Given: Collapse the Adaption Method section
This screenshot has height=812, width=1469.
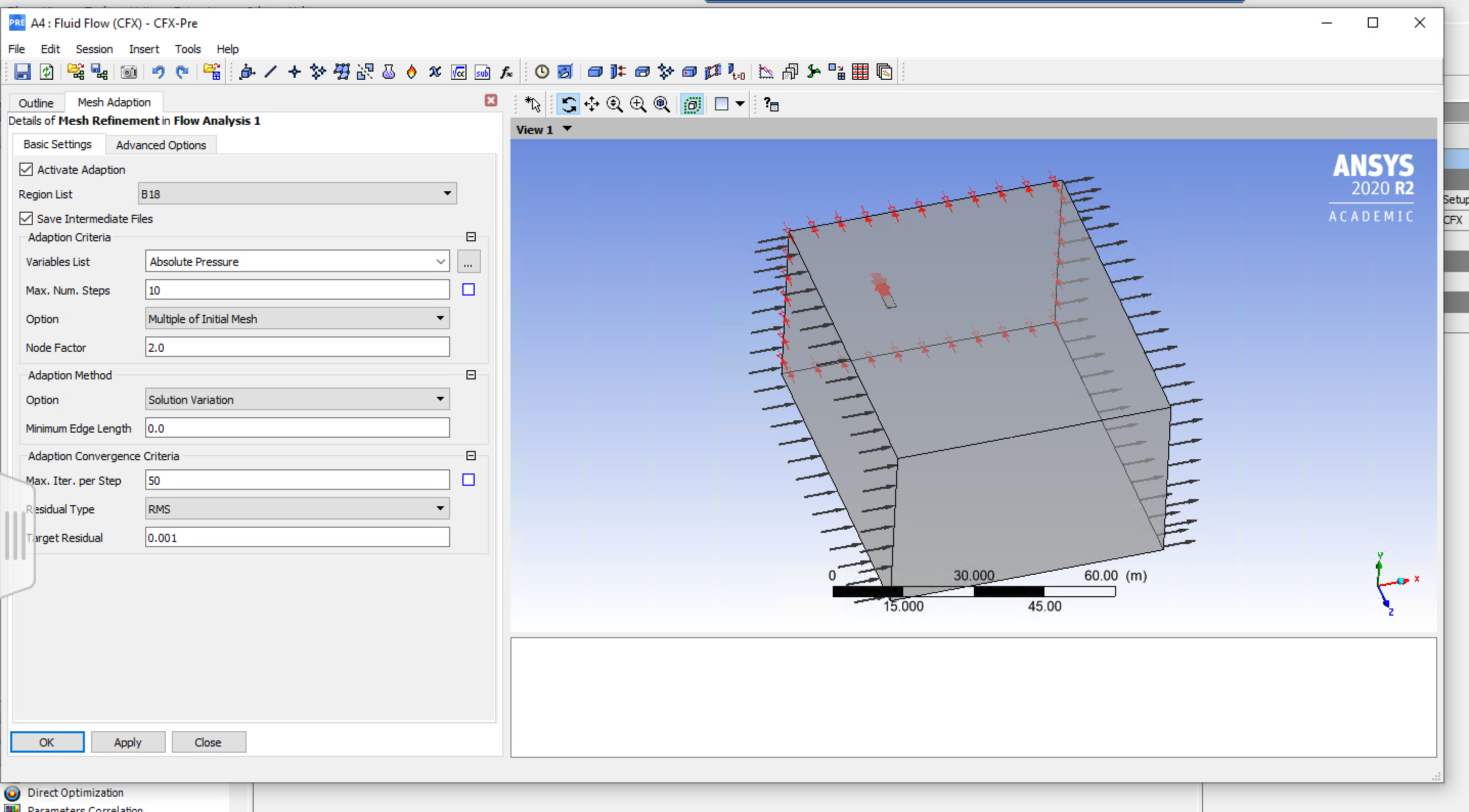Looking at the screenshot, I should [x=471, y=375].
